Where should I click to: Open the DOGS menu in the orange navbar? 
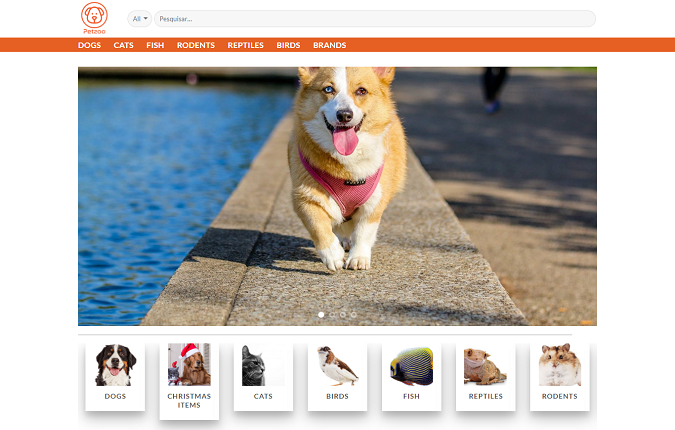[90, 45]
